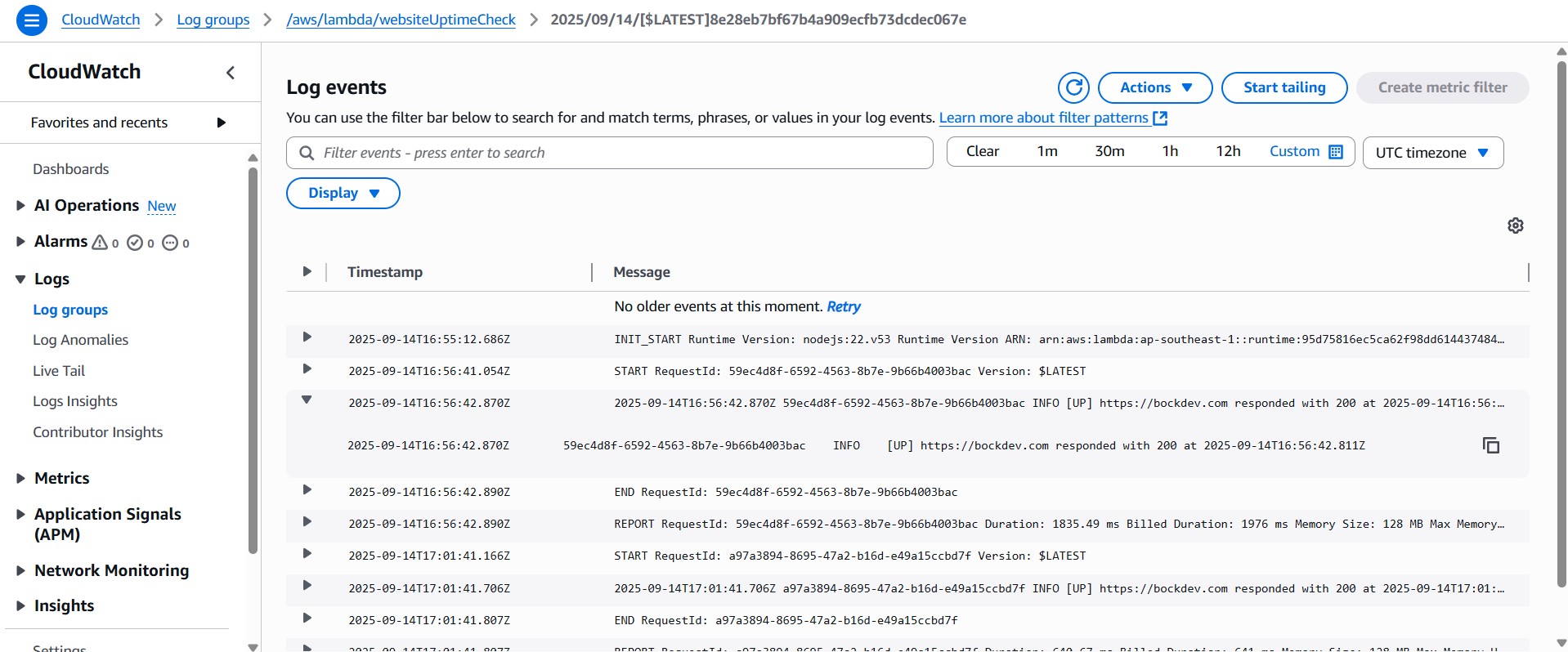Open log events settings gear

1515,226
